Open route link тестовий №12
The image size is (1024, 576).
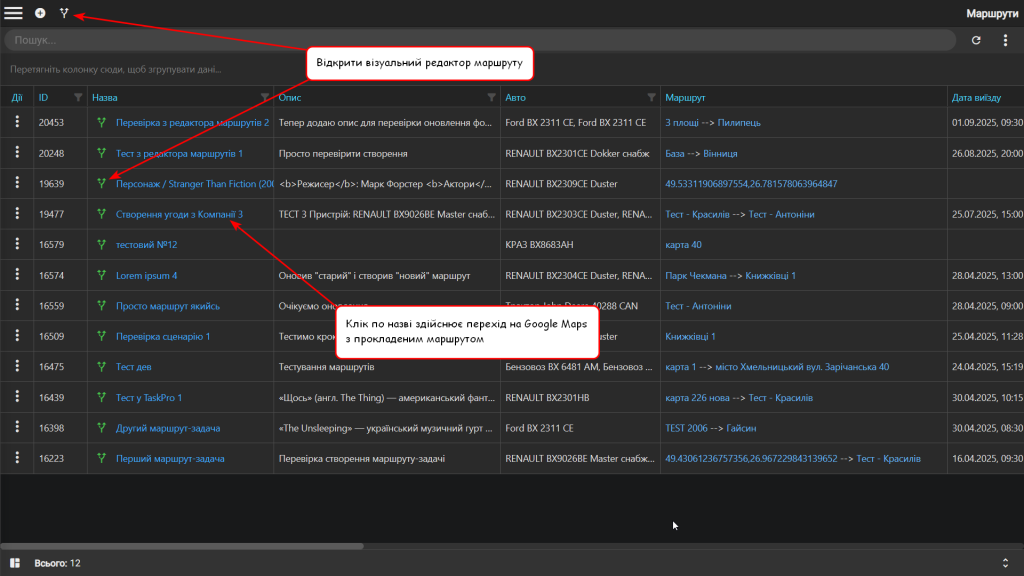146,244
